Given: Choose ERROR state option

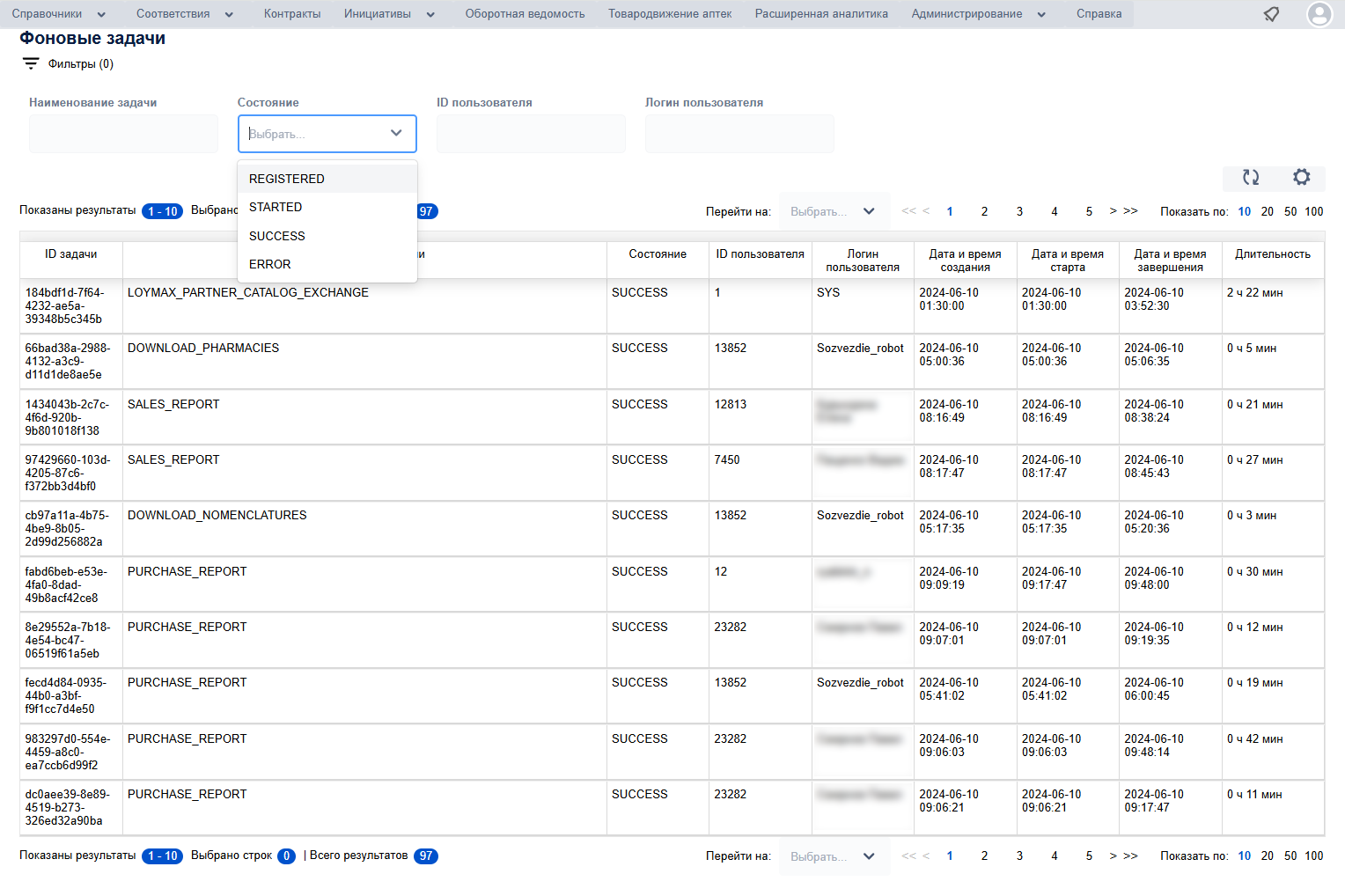Looking at the screenshot, I should pyautogui.click(x=327, y=264).
